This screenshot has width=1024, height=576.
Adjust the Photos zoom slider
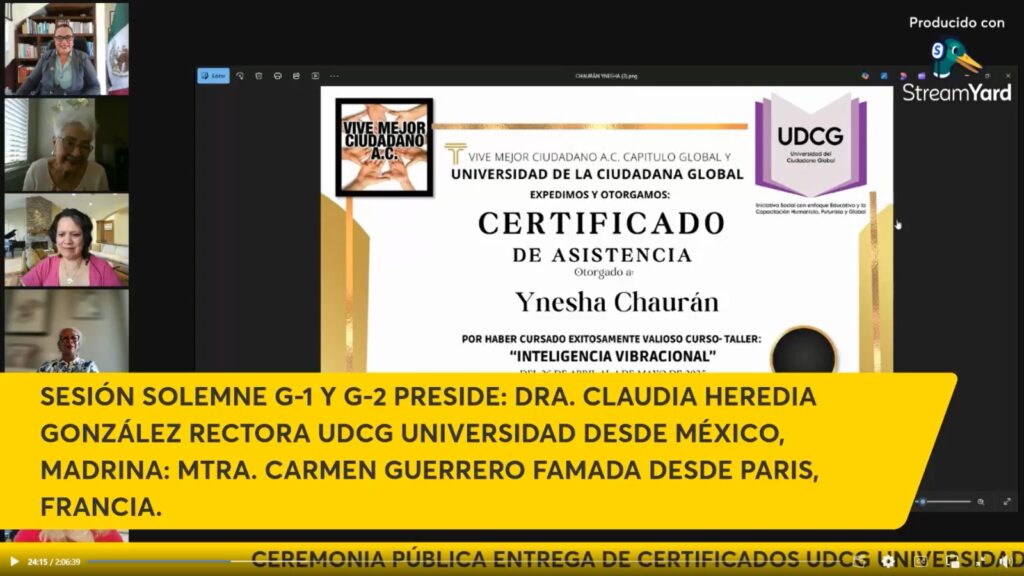click(x=945, y=502)
